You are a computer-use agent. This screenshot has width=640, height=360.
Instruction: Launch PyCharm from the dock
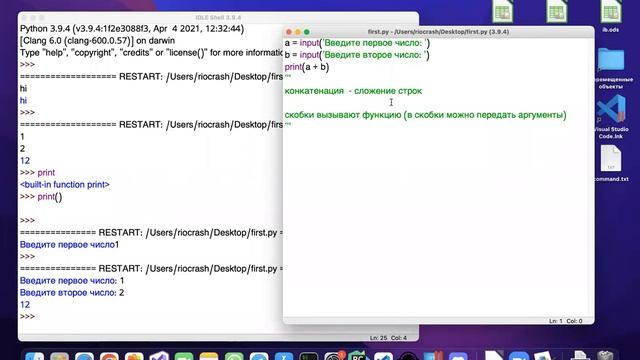pyautogui.click(x=358, y=356)
